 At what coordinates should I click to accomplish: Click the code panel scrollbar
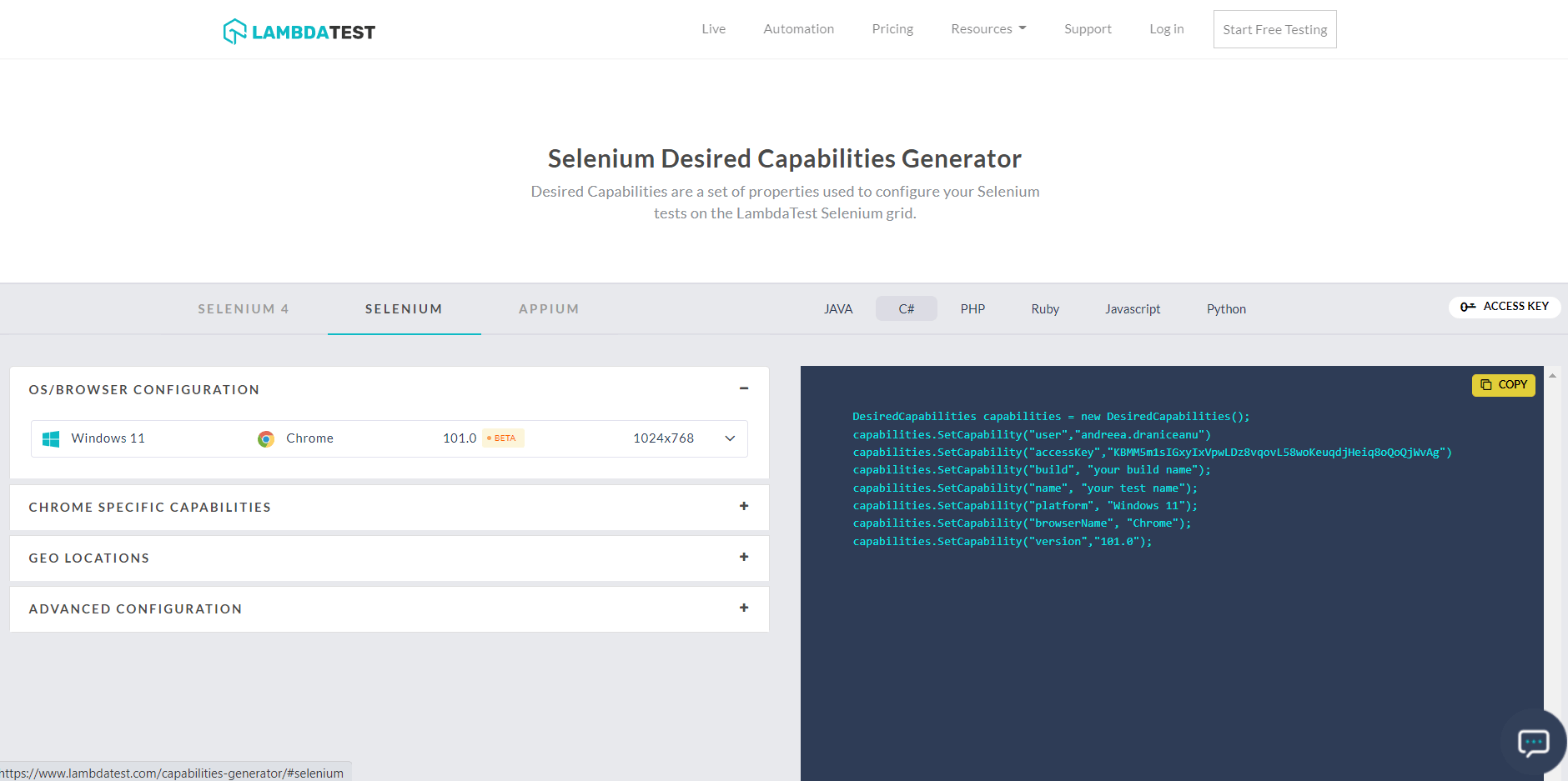click(x=1552, y=417)
